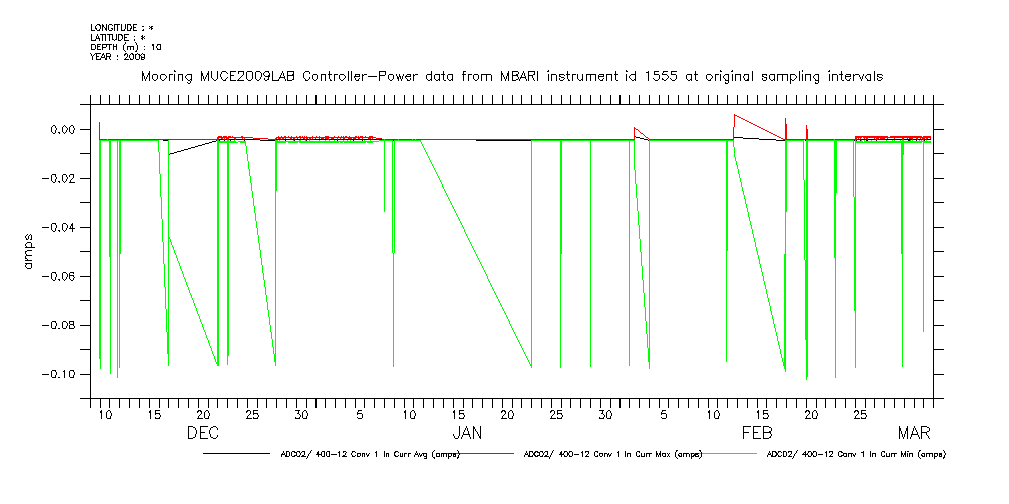
Task: Click the plot title text
Action: point(512,77)
